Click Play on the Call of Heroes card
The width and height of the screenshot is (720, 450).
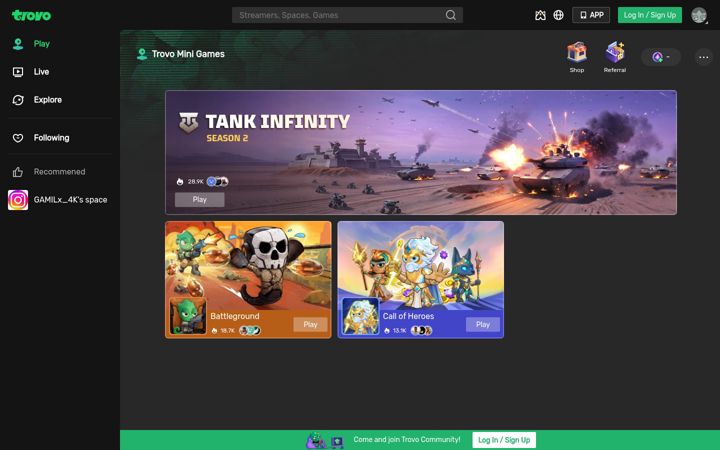(483, 325)
